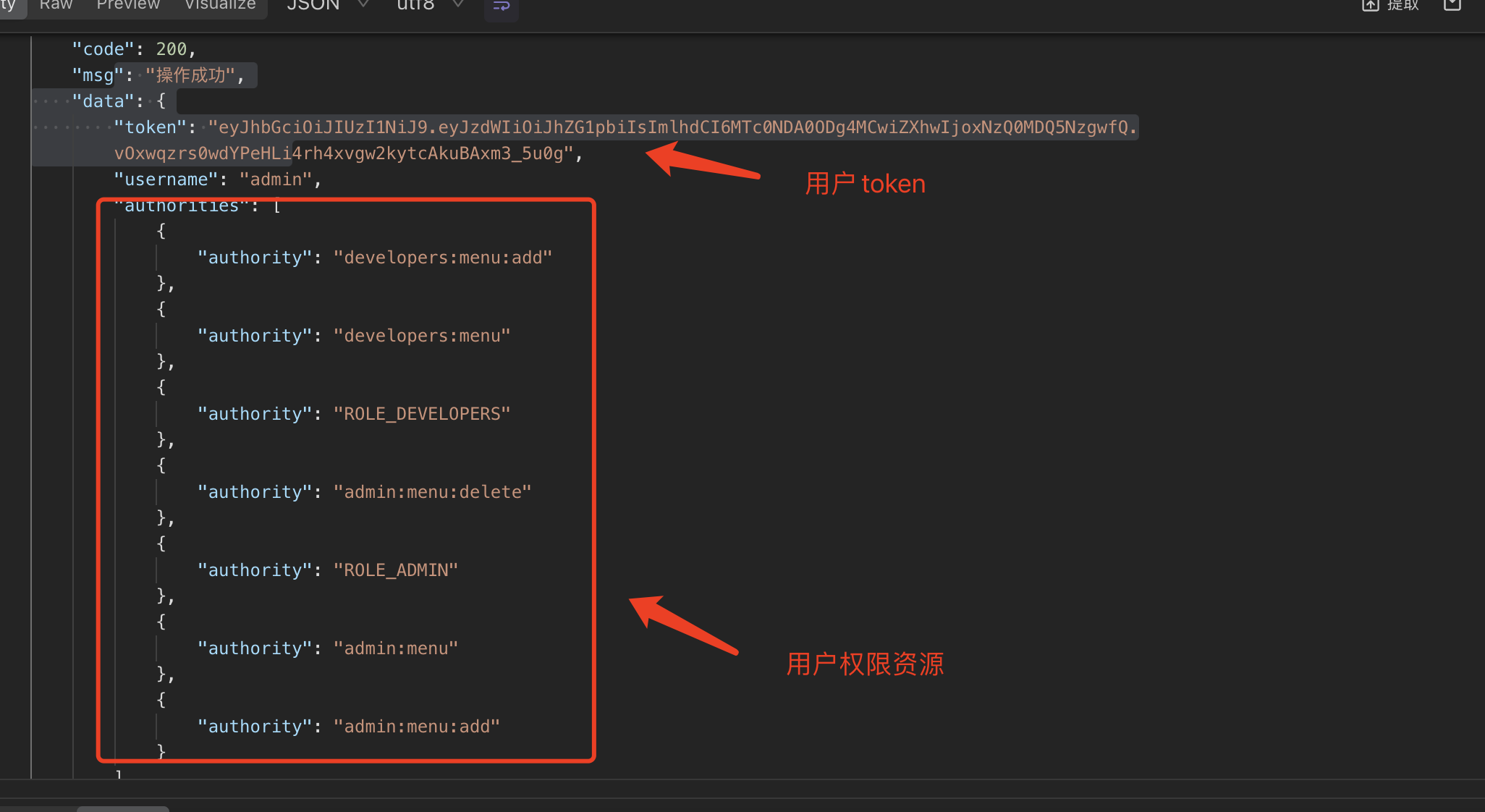
Task: Click the "操作成功" msg value
Action: click(190, 75)
